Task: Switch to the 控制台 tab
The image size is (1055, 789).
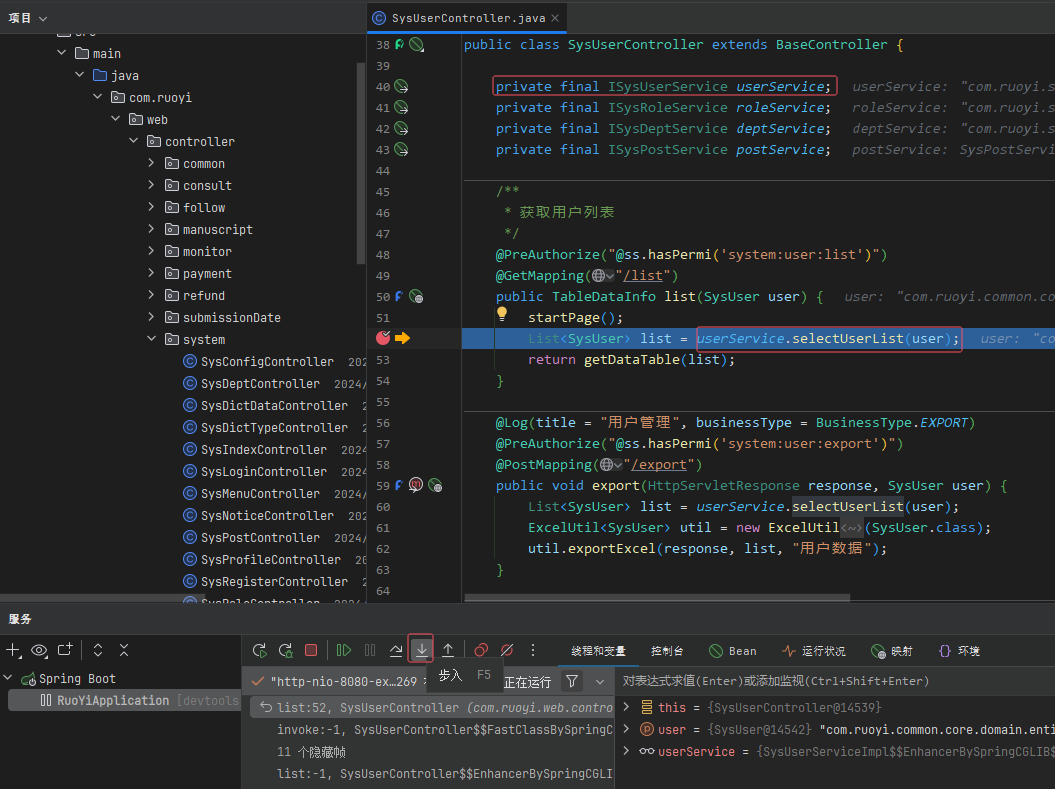Action: (x=667, y=651)
